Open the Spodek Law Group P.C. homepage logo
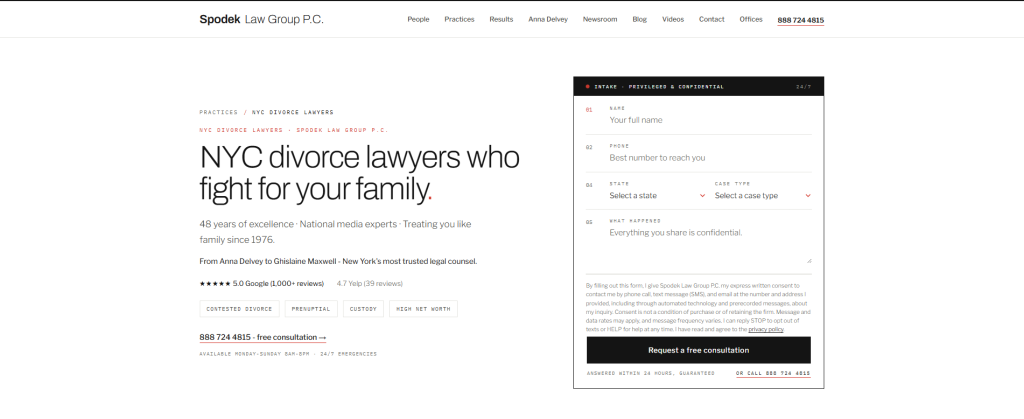The image size is (1024, 419). 261,20
